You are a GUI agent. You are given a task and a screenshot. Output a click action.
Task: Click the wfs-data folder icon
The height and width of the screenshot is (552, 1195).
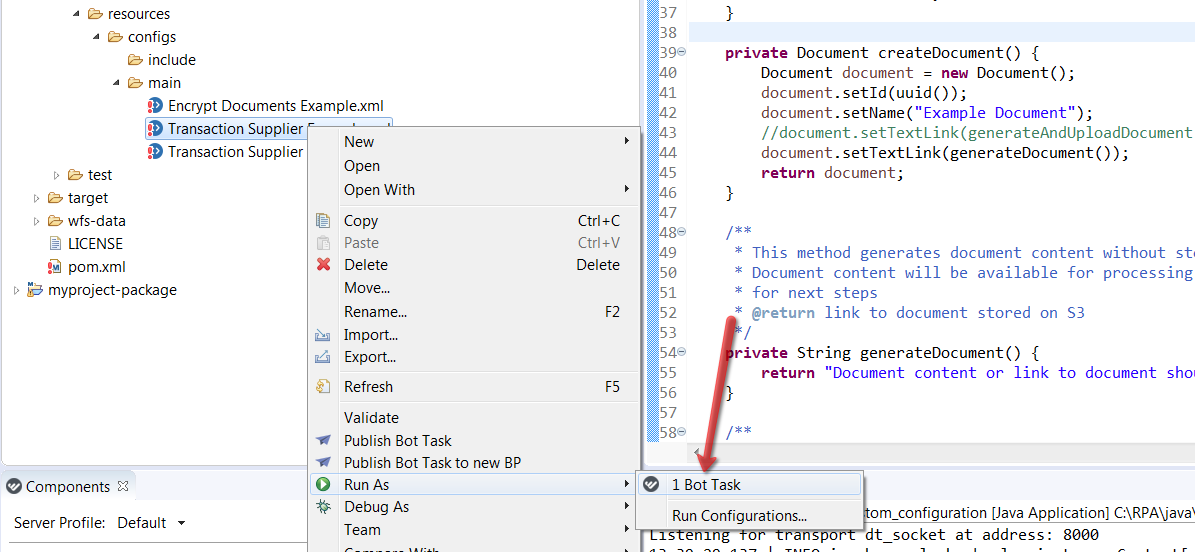pos(55,221)
